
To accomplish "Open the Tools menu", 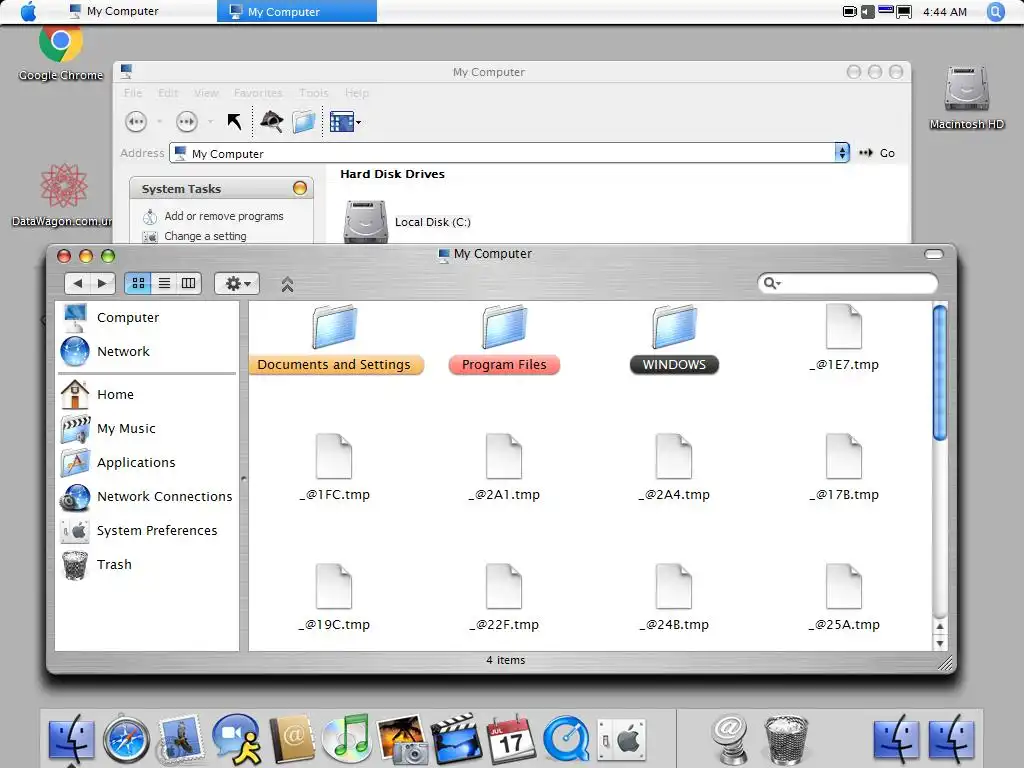I will coord(313,93).
